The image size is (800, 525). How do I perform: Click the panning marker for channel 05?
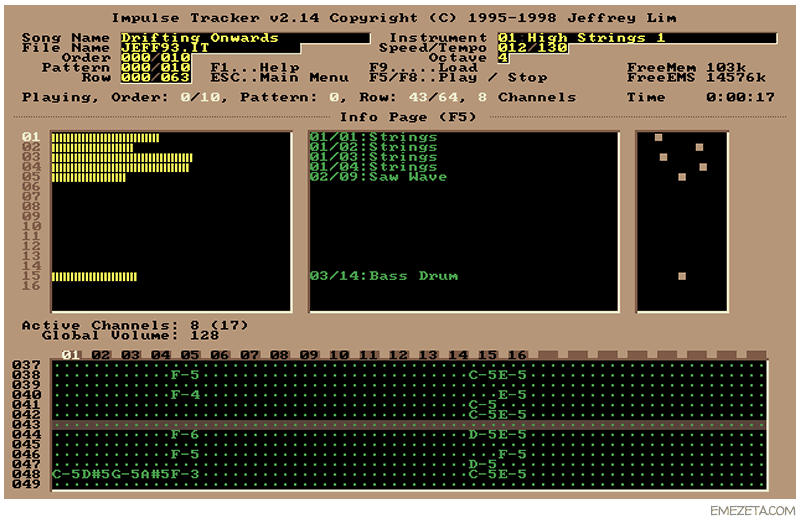[682, 177]
